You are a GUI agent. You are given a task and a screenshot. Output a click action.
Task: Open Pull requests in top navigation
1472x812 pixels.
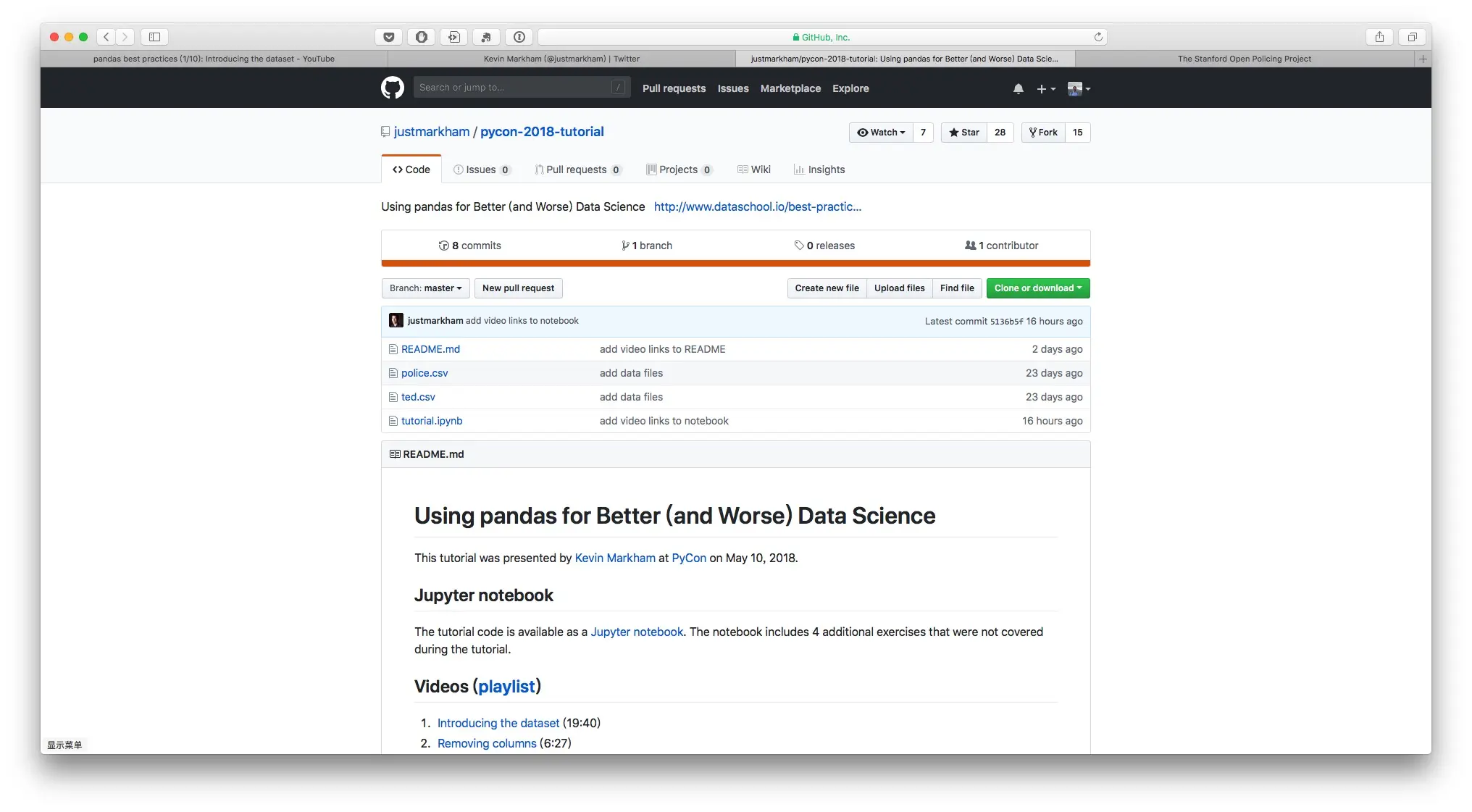coord(674,88)
